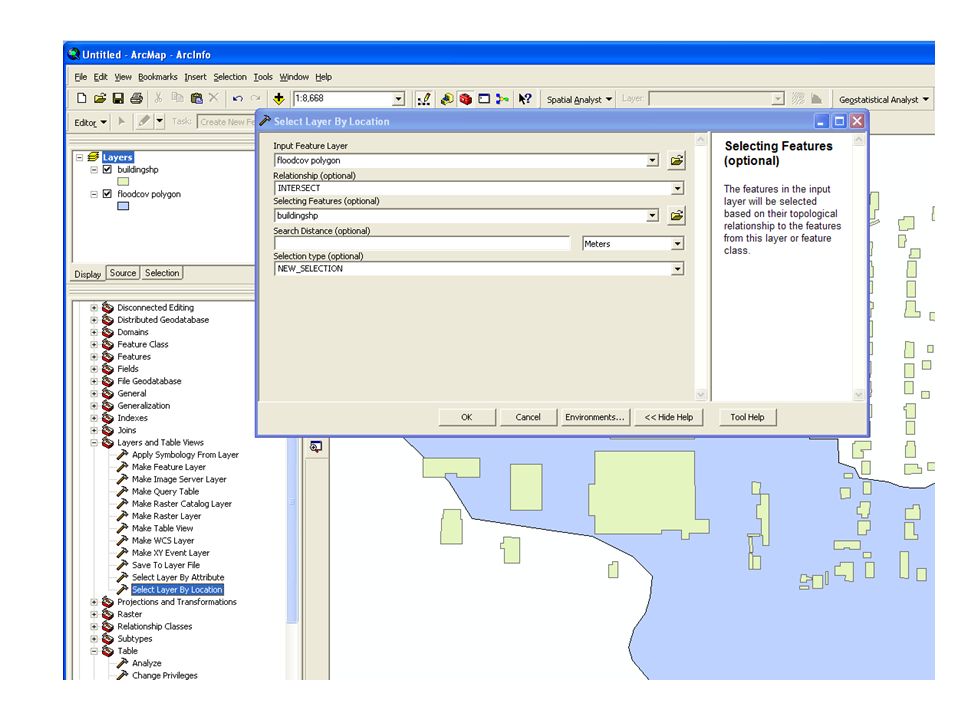Open Make Query Table tool
Image resolution: width=960 pixels, height=720 pixels.
pyautogui.click(x=165, y=492)
